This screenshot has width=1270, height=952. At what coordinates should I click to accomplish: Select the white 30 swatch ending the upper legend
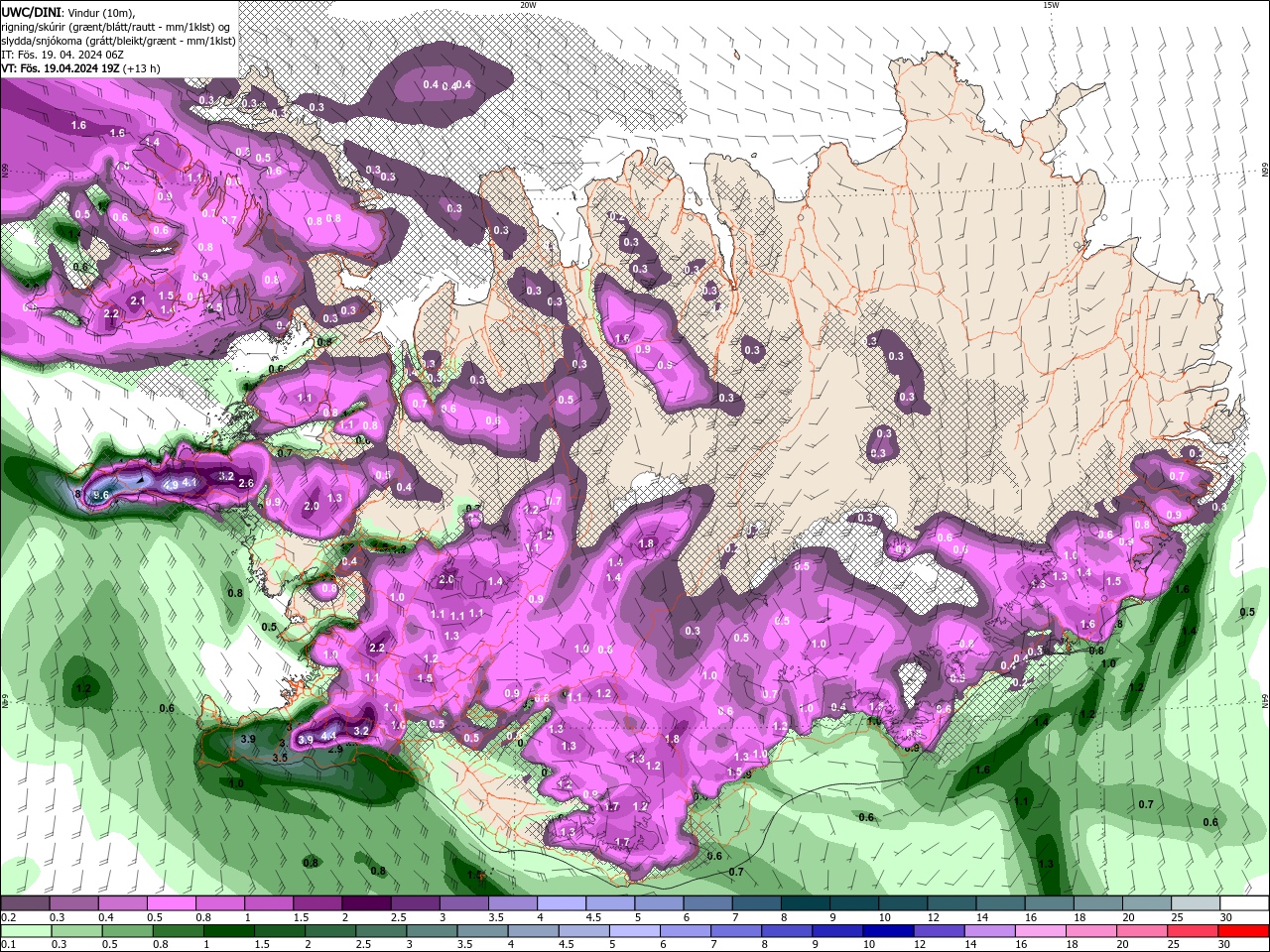1244,903
